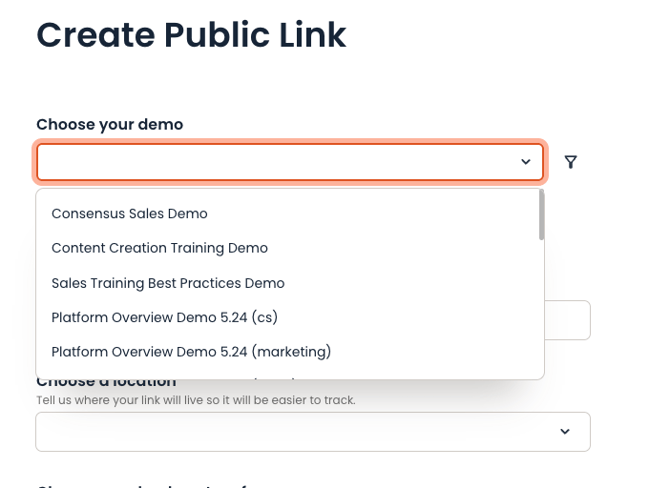
Task: Click the Choose your demo label
Action: 110,125
